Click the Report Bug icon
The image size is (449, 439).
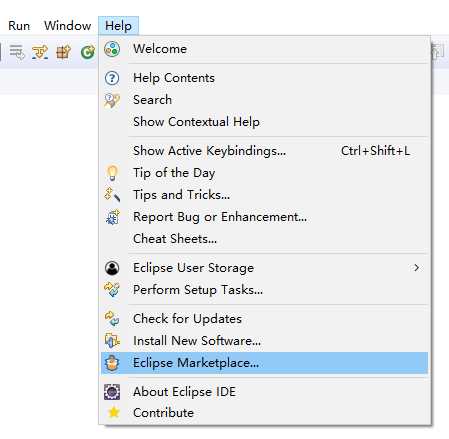click(x=112, y=217)
